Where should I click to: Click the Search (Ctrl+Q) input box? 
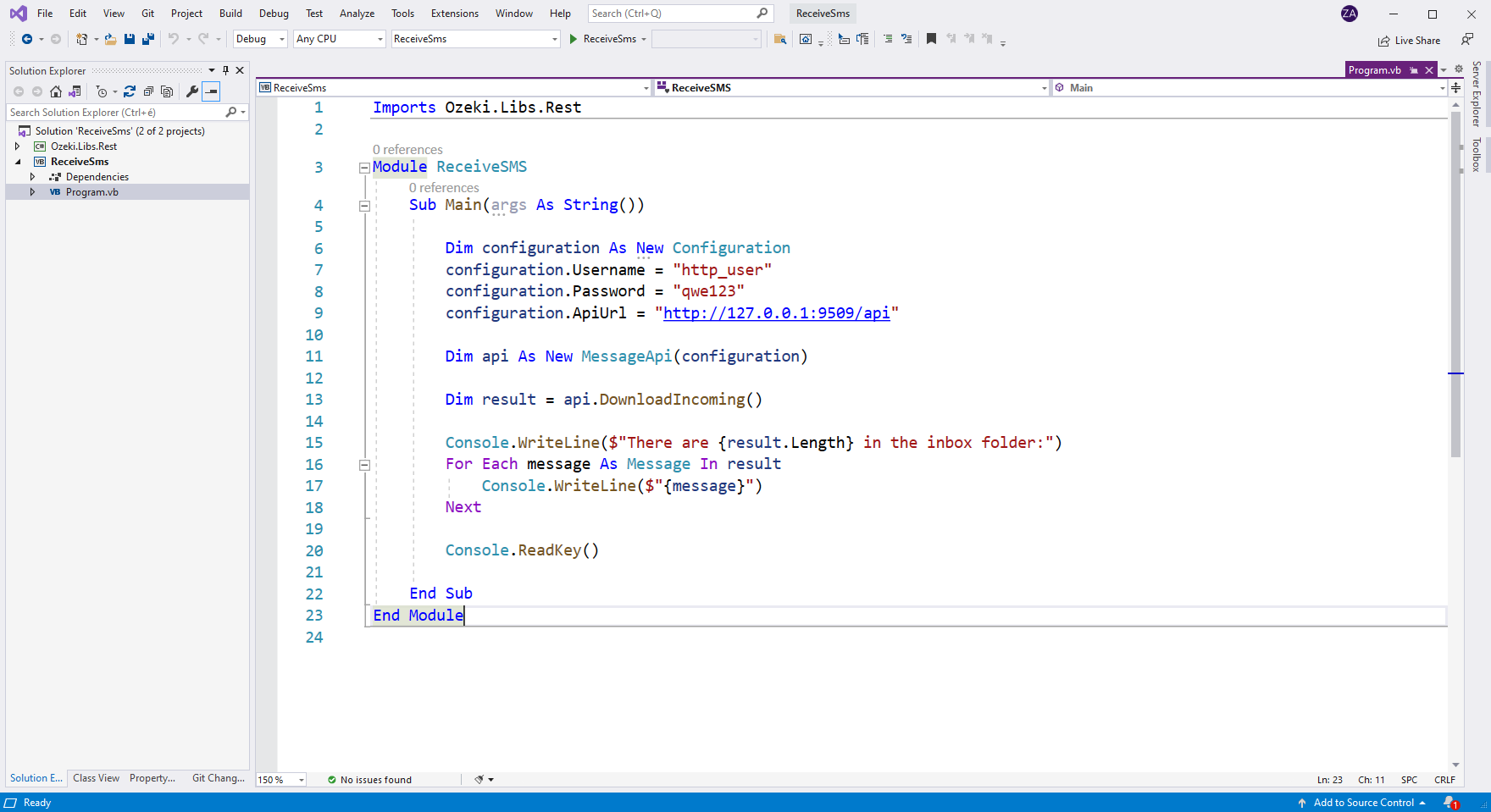click(680, 14)
